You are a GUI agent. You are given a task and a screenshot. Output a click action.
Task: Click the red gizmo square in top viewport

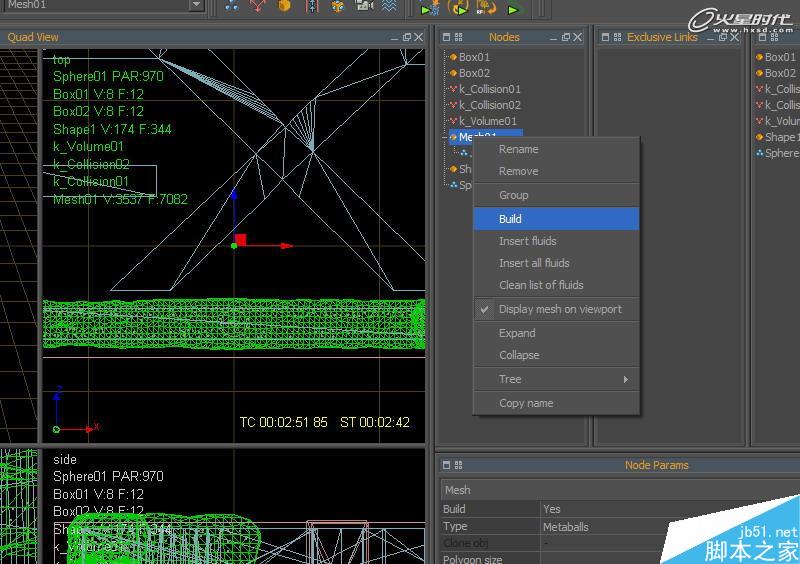pos(240,240)
